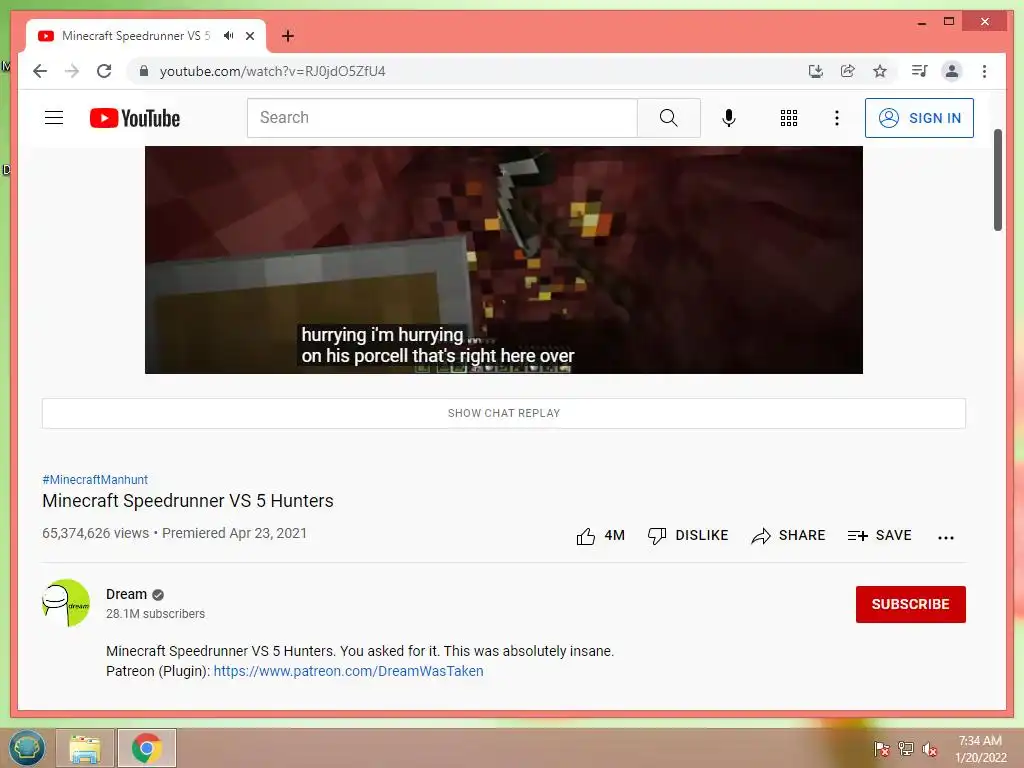Open File Explorer from taskbar

(85, 748)
